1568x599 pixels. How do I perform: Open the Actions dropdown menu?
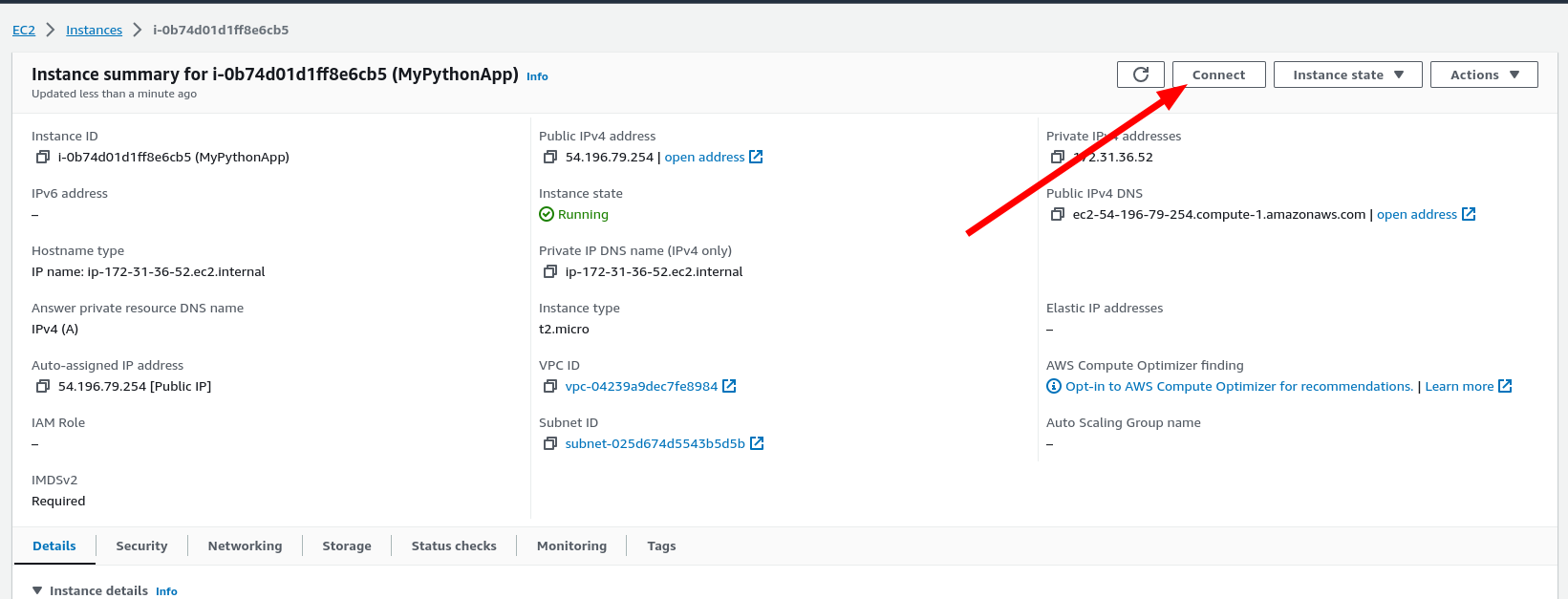1483,75
